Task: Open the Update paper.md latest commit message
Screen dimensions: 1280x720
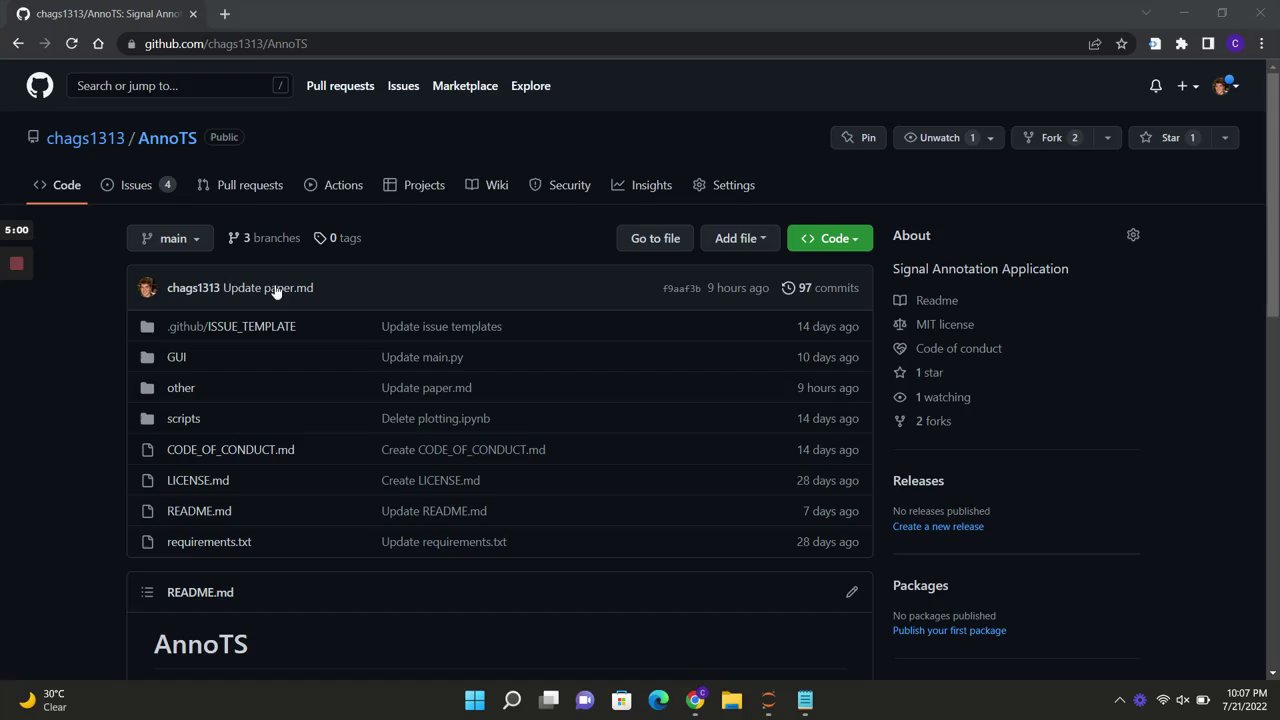Action: click(x=268, y=288)
